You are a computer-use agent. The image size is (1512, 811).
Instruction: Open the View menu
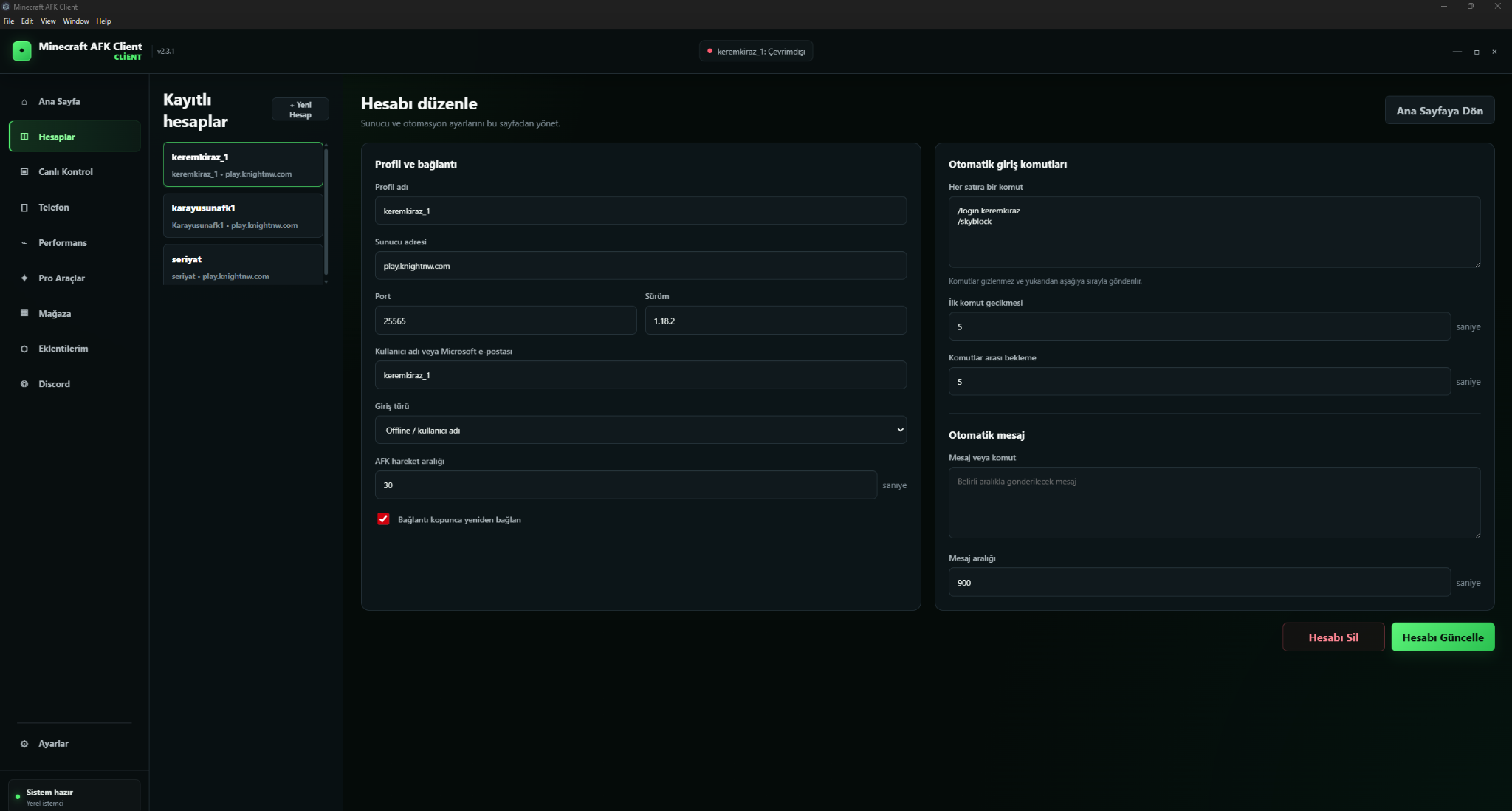[x=48, y=21]
